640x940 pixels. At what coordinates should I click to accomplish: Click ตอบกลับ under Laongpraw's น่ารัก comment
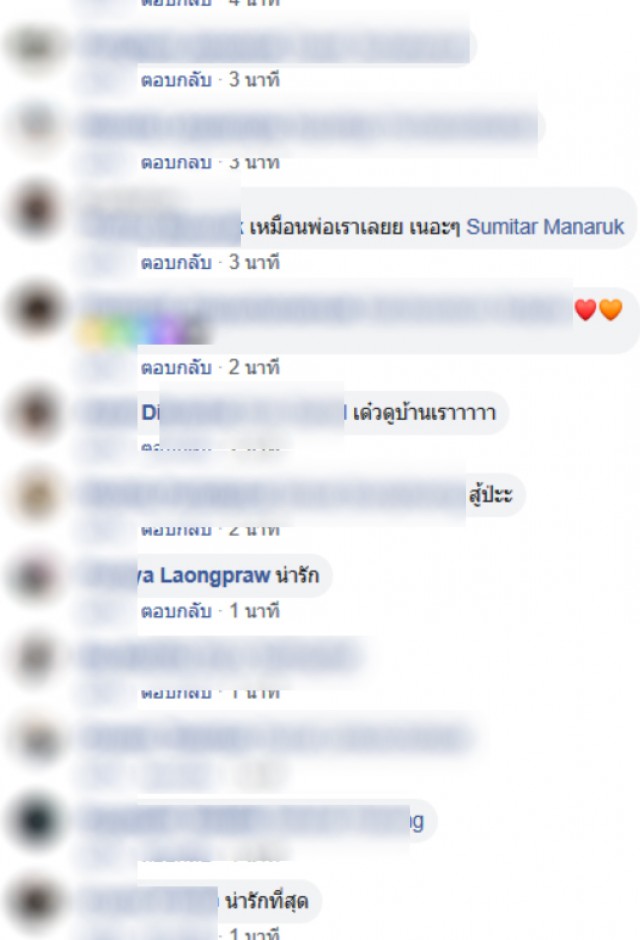(x=176, y=611)
